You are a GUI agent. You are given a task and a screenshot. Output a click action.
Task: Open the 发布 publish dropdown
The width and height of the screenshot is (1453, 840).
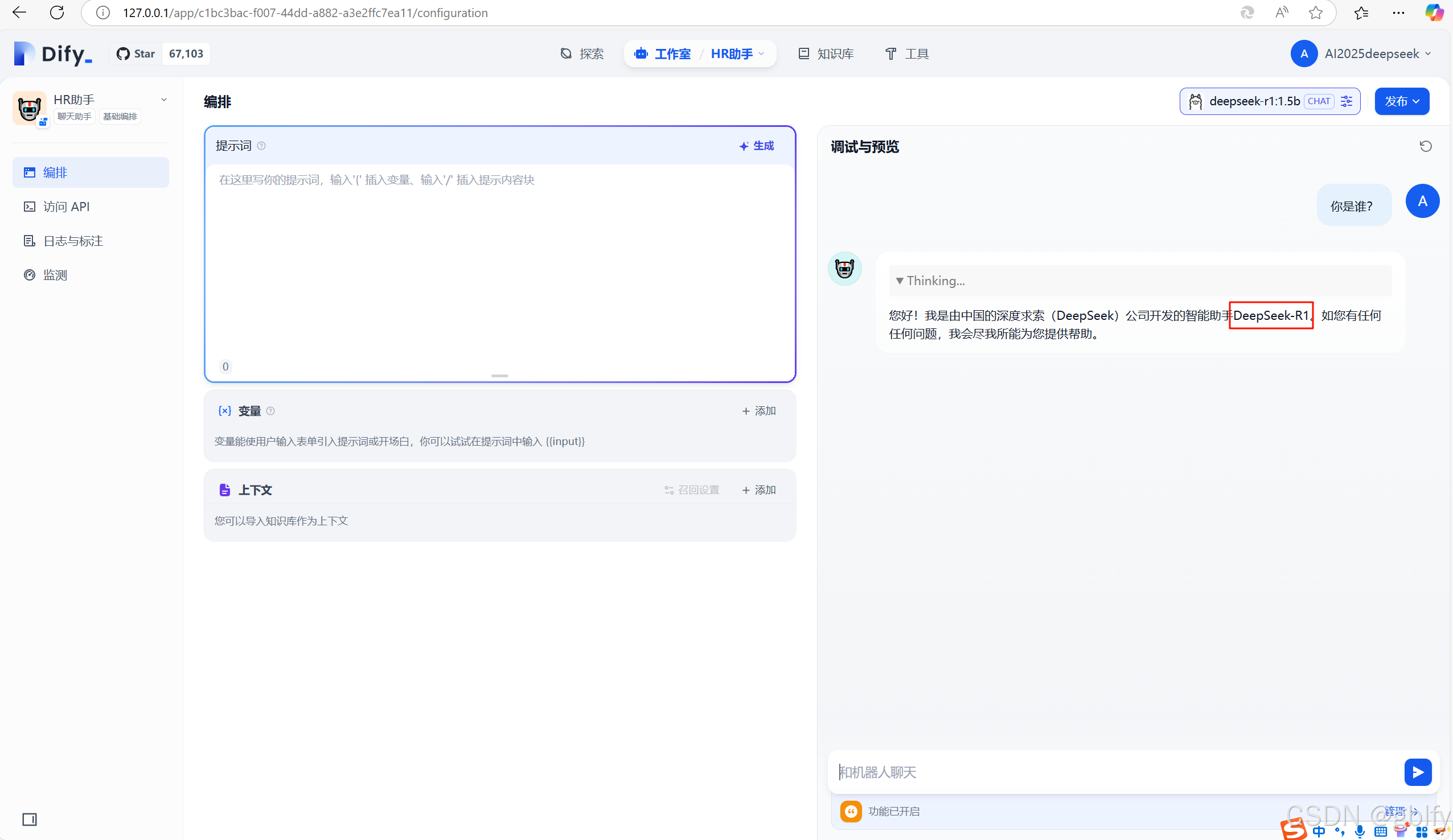coord(1402,101)
